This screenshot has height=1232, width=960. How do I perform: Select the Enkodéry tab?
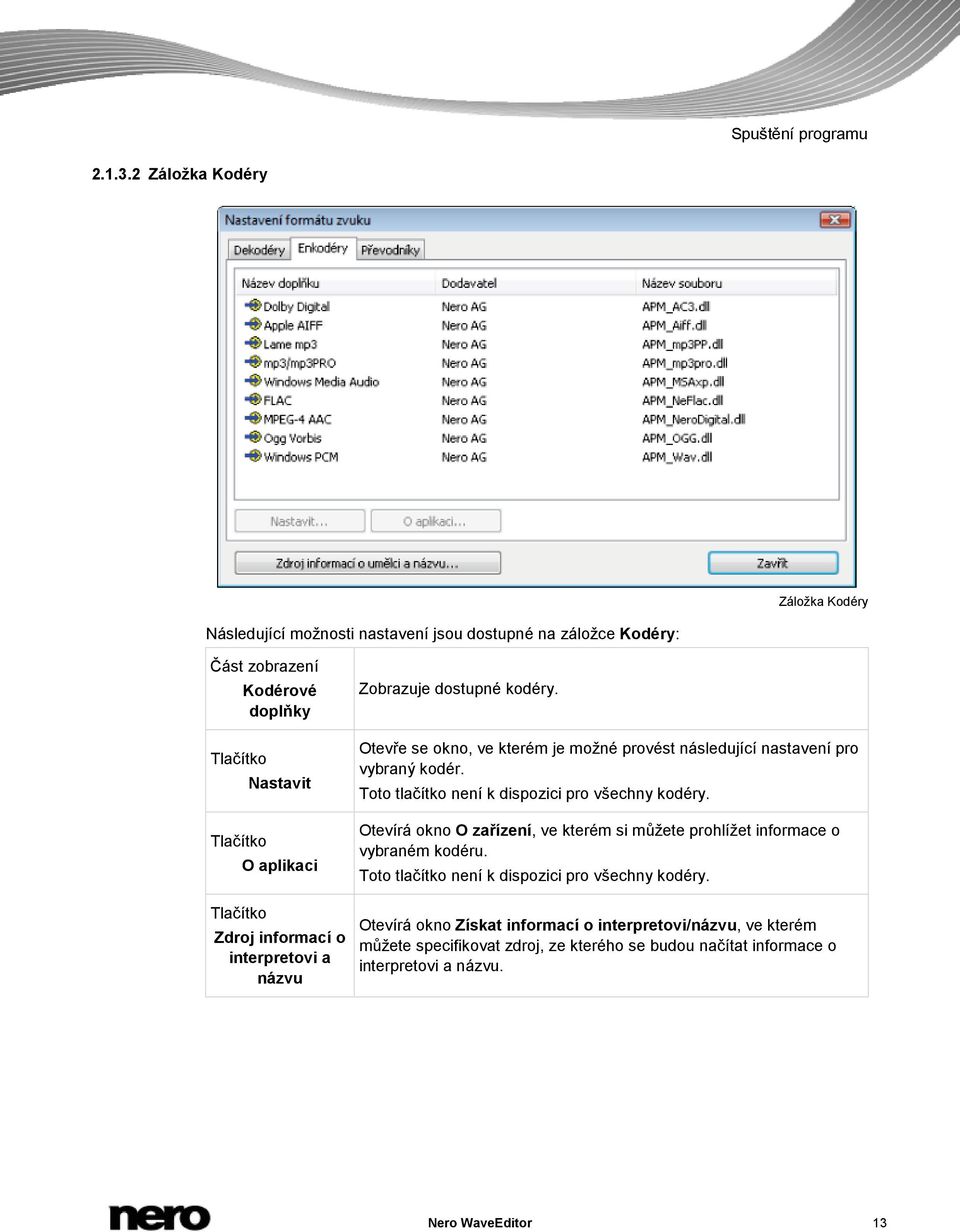click(323, 248)
